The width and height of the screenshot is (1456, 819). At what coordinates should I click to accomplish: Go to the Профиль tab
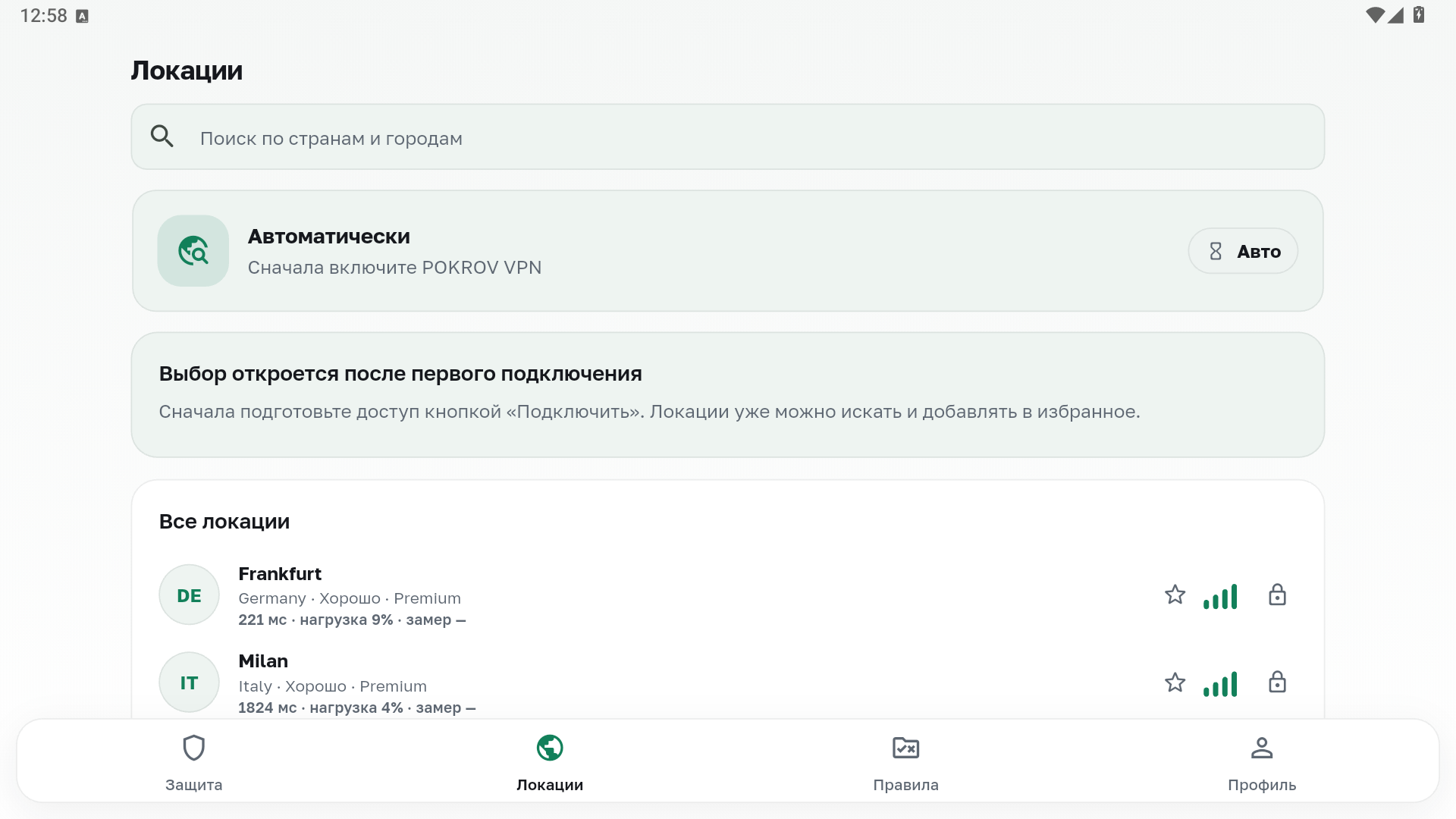[x=1262, y=762]
